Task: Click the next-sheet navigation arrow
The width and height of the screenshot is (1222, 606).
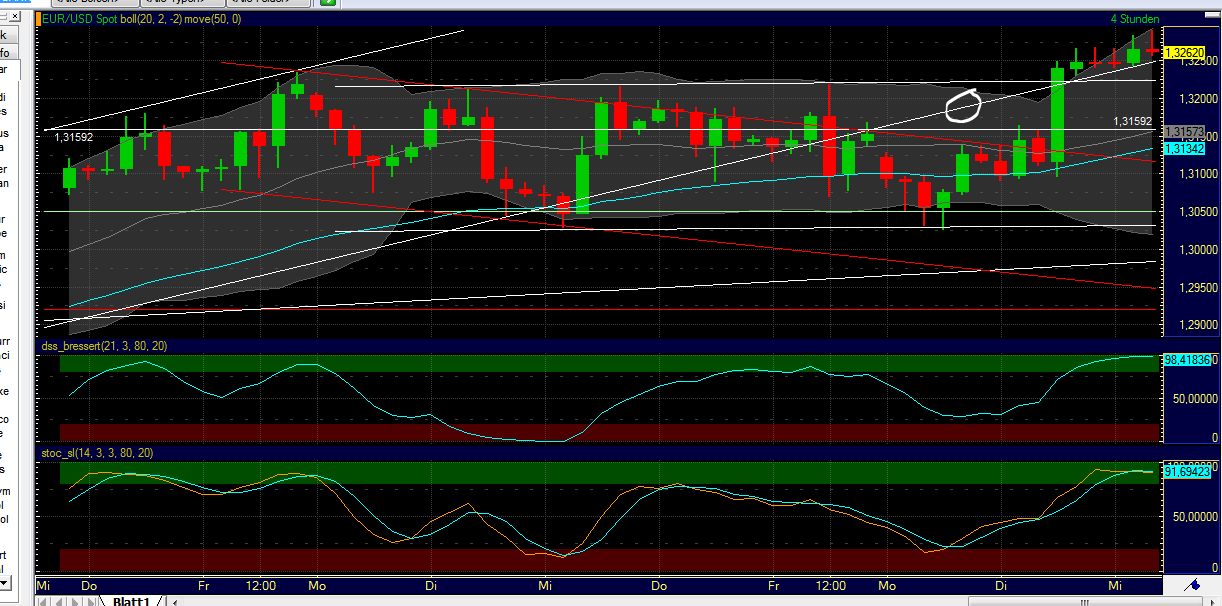Action: coord(74,600)
